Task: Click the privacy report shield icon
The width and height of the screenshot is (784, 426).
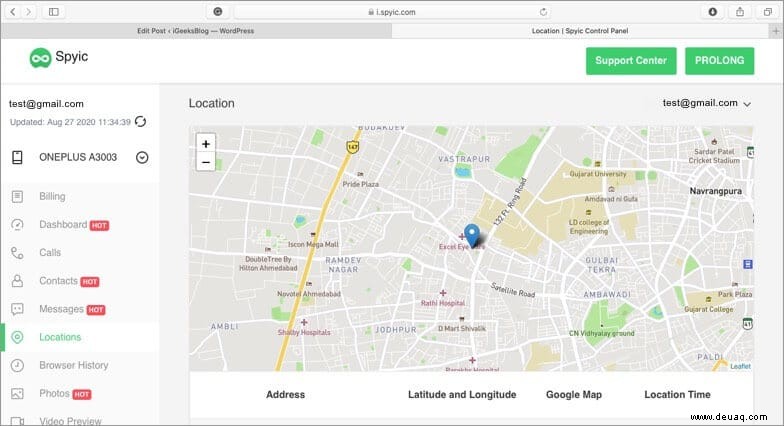Action: click(x=218, y=12)
